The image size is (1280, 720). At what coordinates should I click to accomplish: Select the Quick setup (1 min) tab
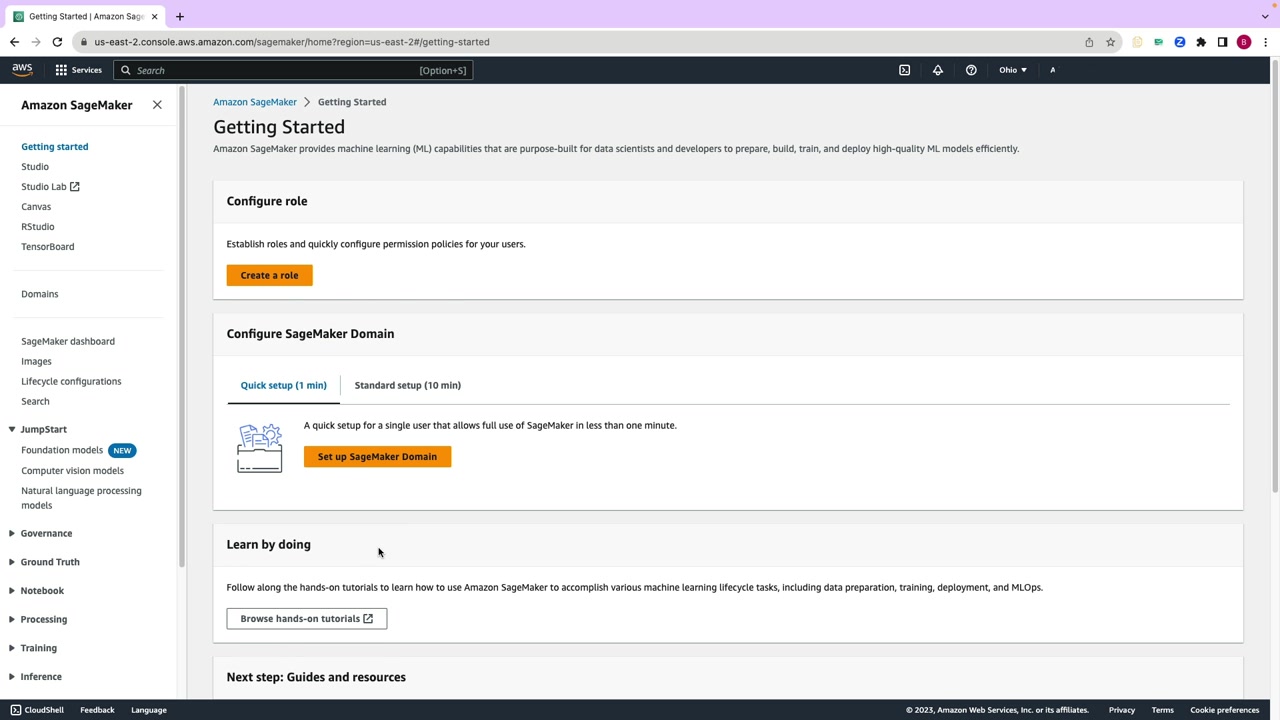(x=283, y=385)
